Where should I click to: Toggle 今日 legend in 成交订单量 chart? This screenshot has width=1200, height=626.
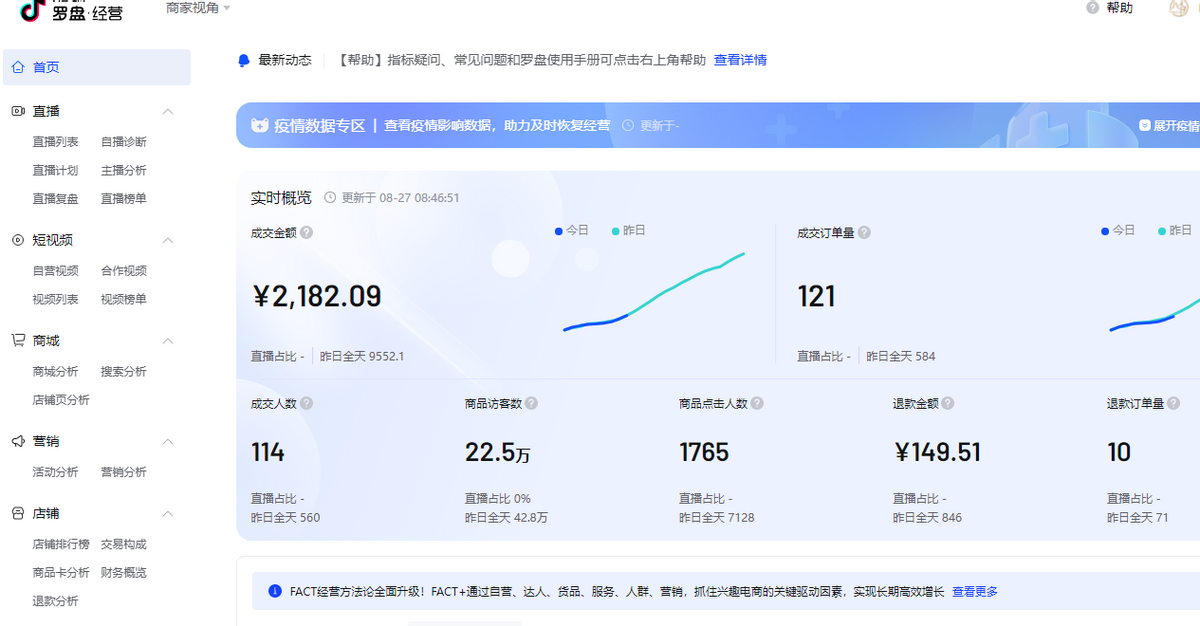pos(1118,230)
